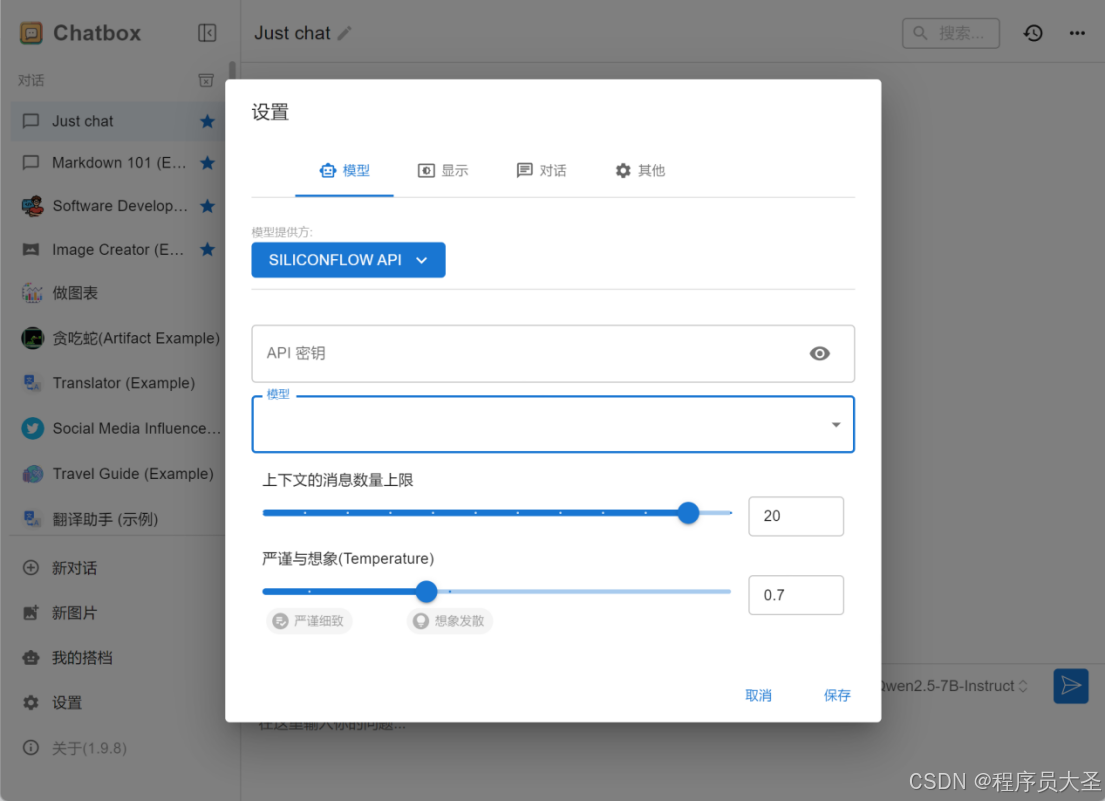Open Translator (Example) conversation
Screen dimensions: 1106x802
pyautogui.click(x=118, y=383)
